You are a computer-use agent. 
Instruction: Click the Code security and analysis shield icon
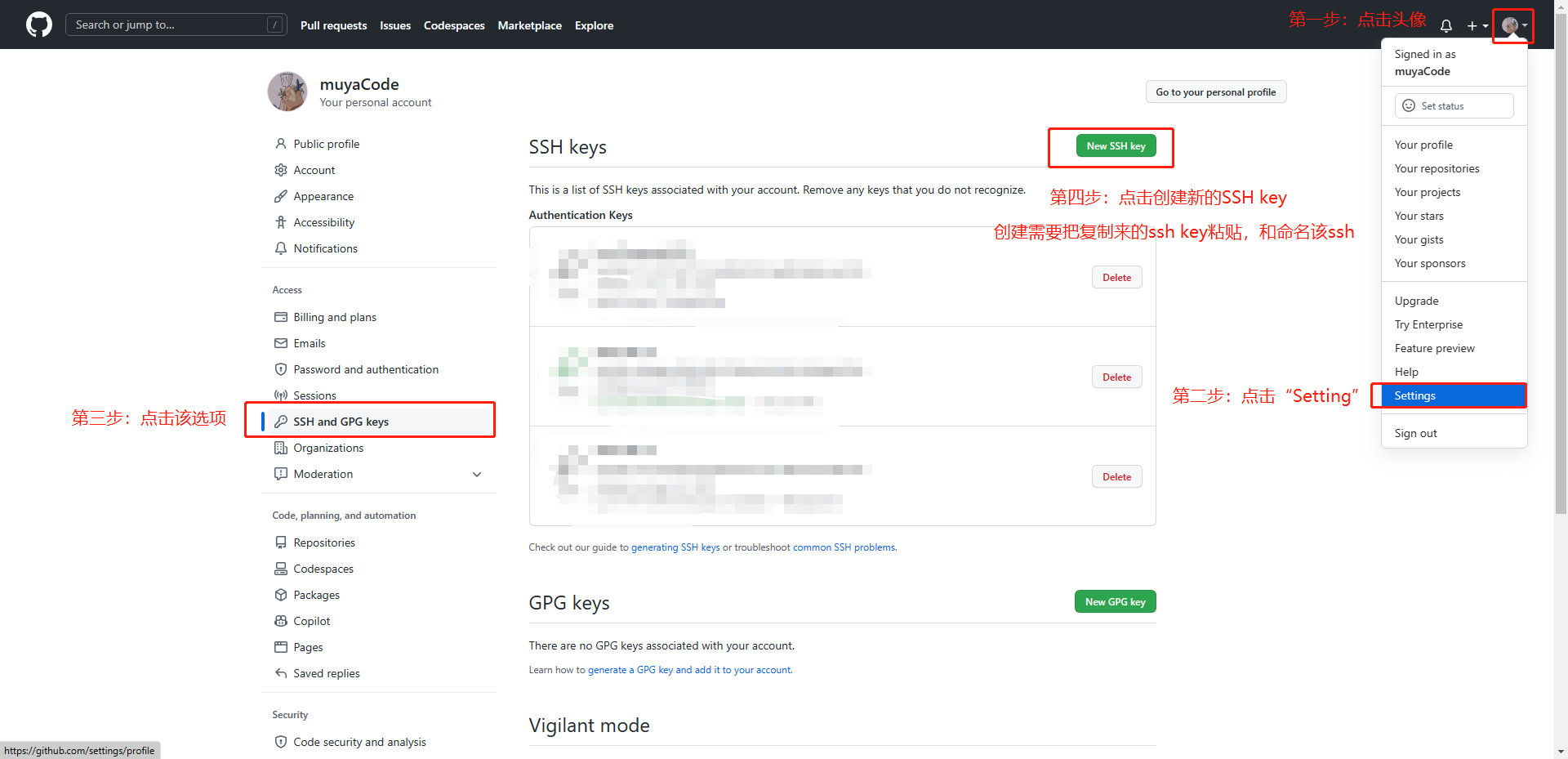(x=281, y=742)
